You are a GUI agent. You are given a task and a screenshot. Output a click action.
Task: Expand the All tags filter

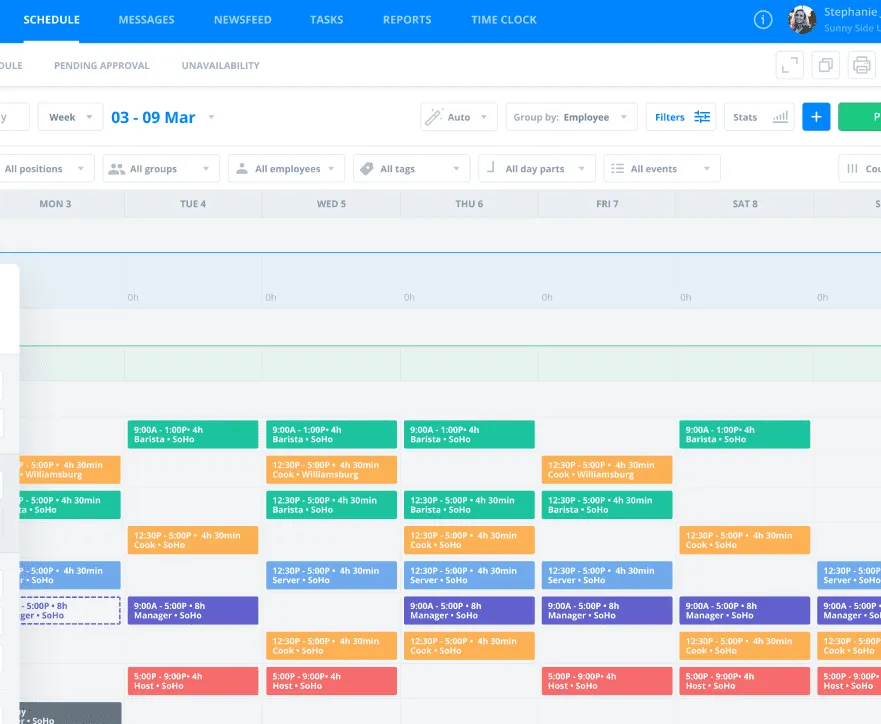pyautogui.click(x=411, y=169)
